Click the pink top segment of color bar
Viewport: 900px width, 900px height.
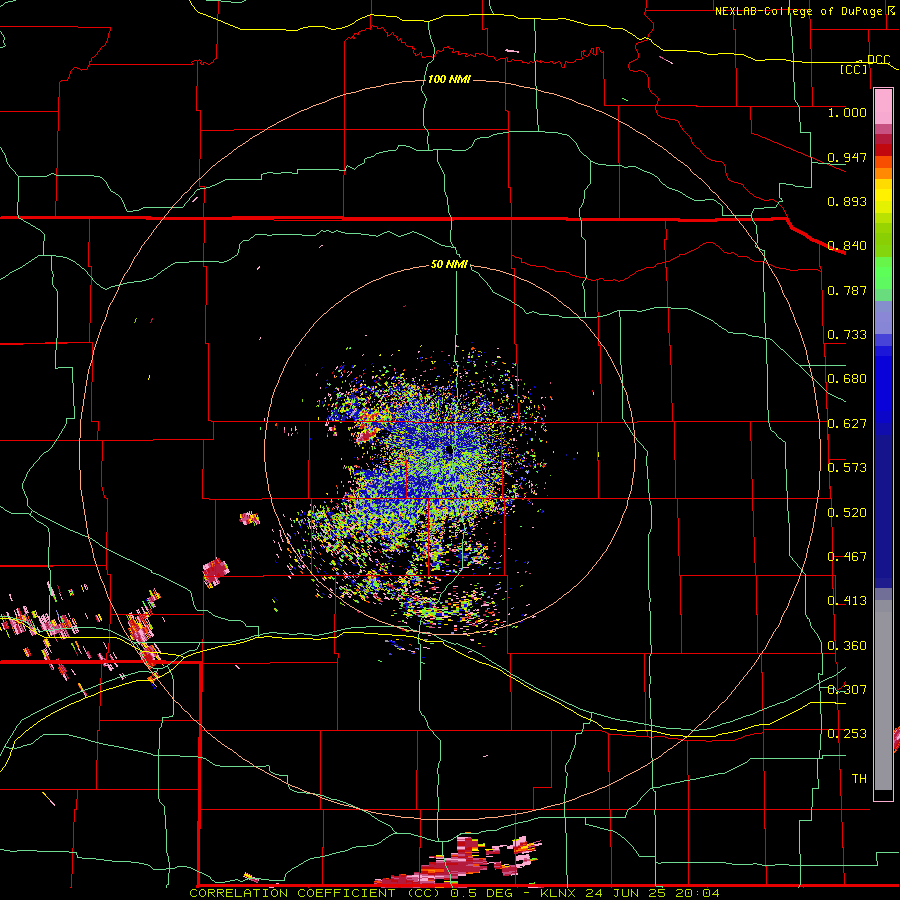click(x=883, y=106)
